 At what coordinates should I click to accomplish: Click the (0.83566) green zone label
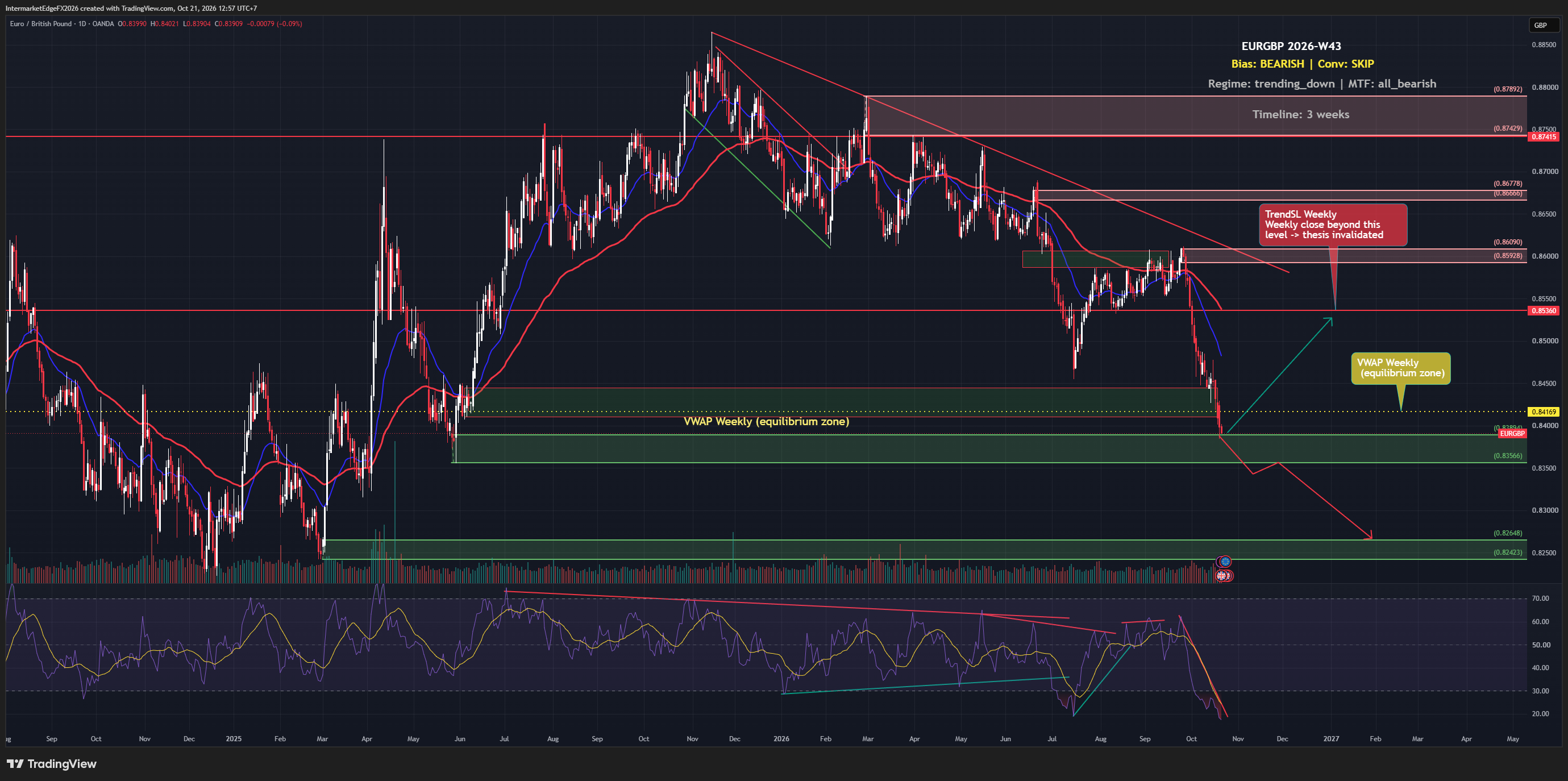coord(1508,455)
